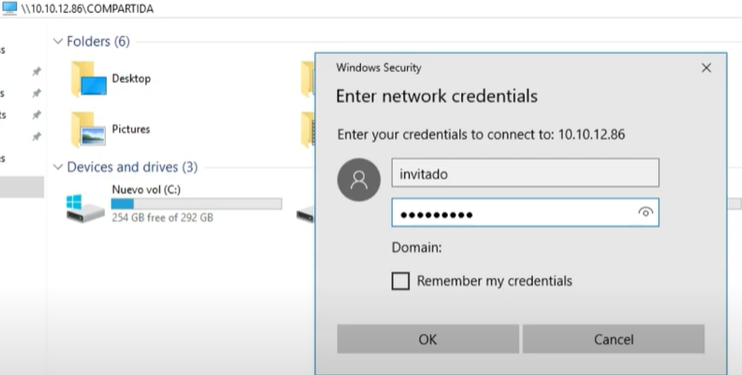Close the Windows Security dialog
Image resolution: width=742 pixels, height=375 pixels.
click(706, 68)
